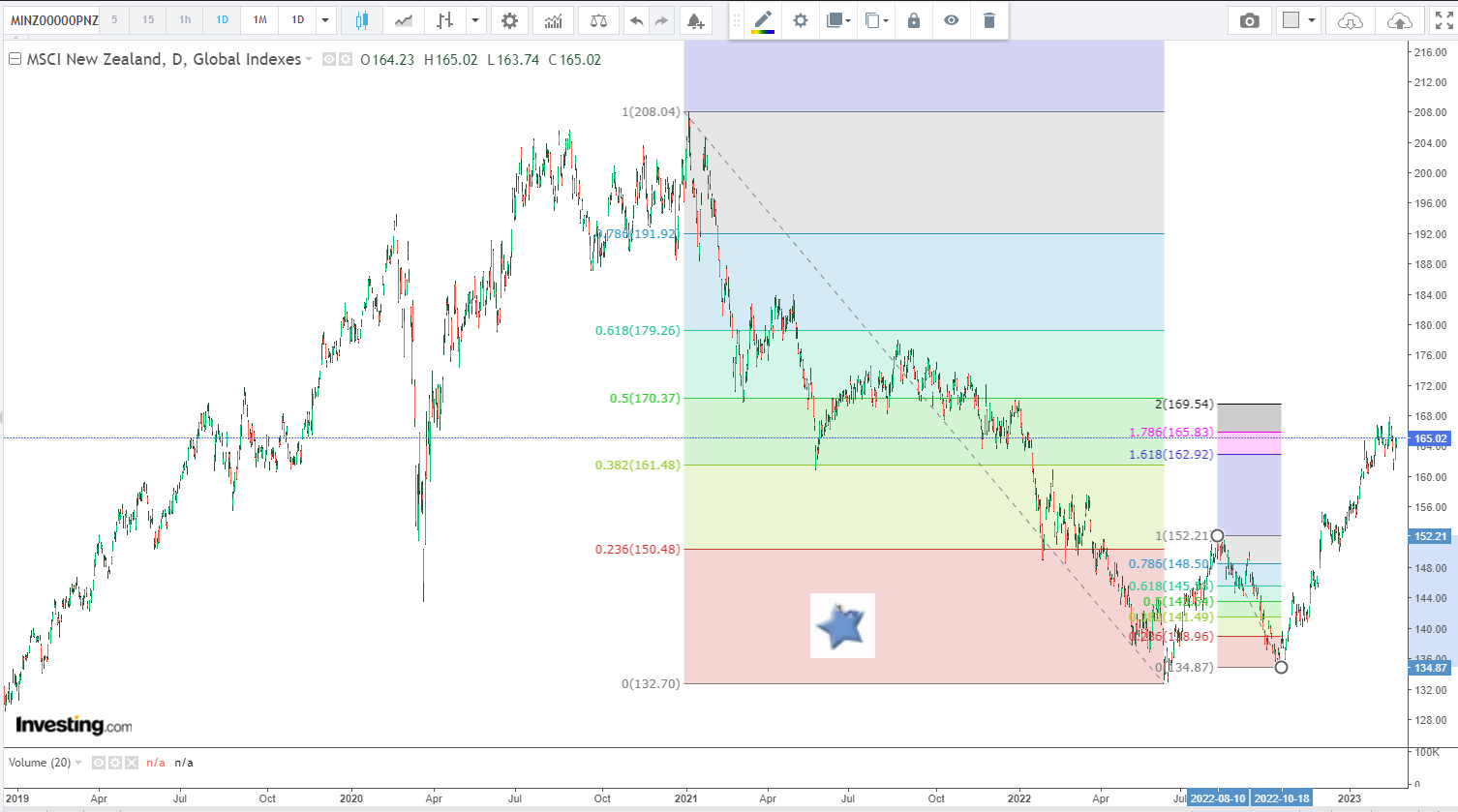1458x812 pixels.
Task: Click the blue star sticker on chart
Action: tap(842, 626)
